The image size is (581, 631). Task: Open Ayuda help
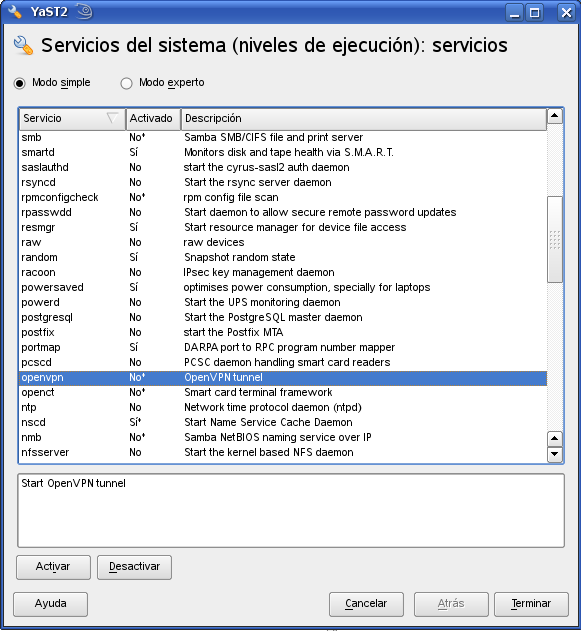tap(50, 604)
